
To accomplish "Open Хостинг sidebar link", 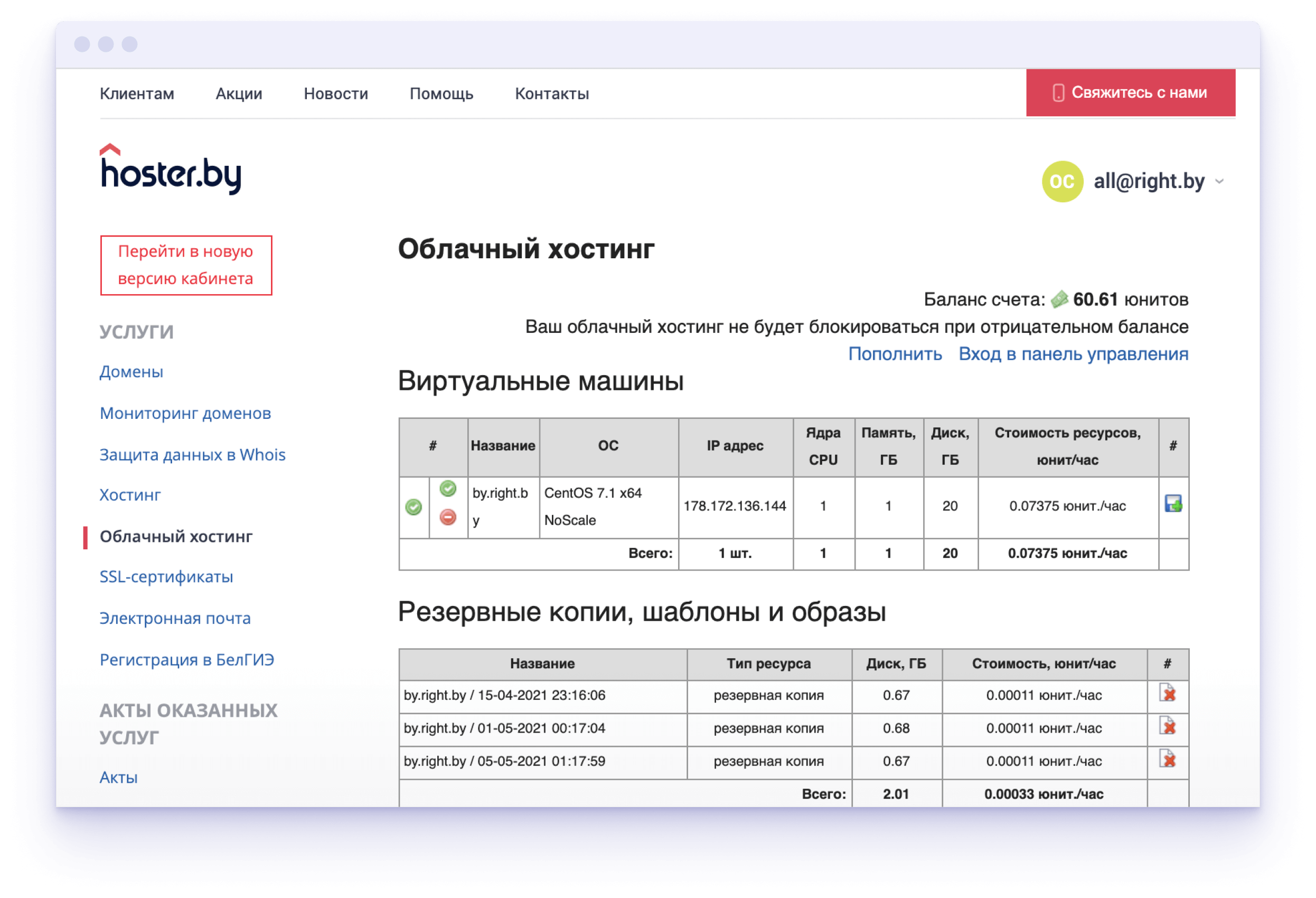I will [130, 494].
